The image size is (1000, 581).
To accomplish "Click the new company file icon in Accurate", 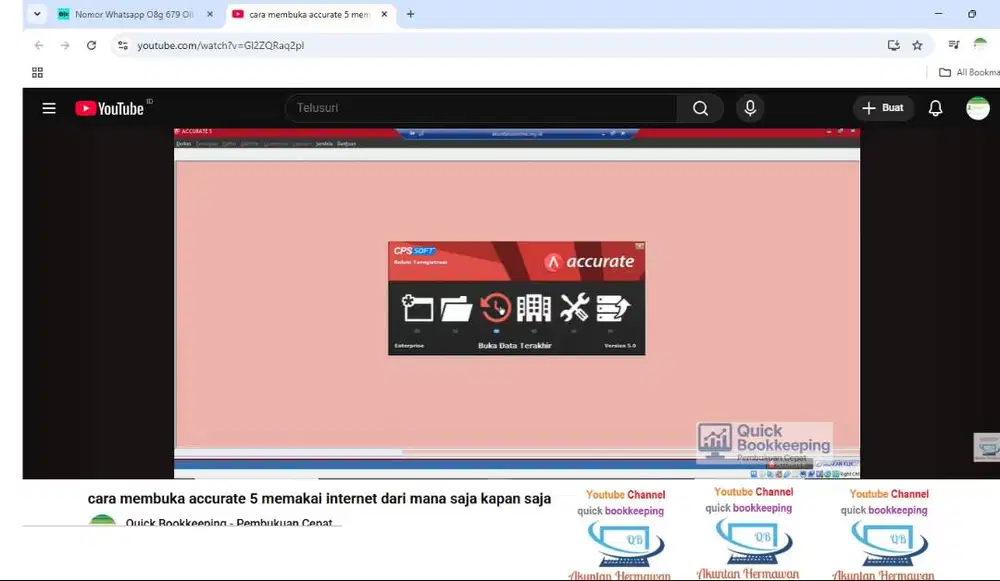I will click(417, 308).
